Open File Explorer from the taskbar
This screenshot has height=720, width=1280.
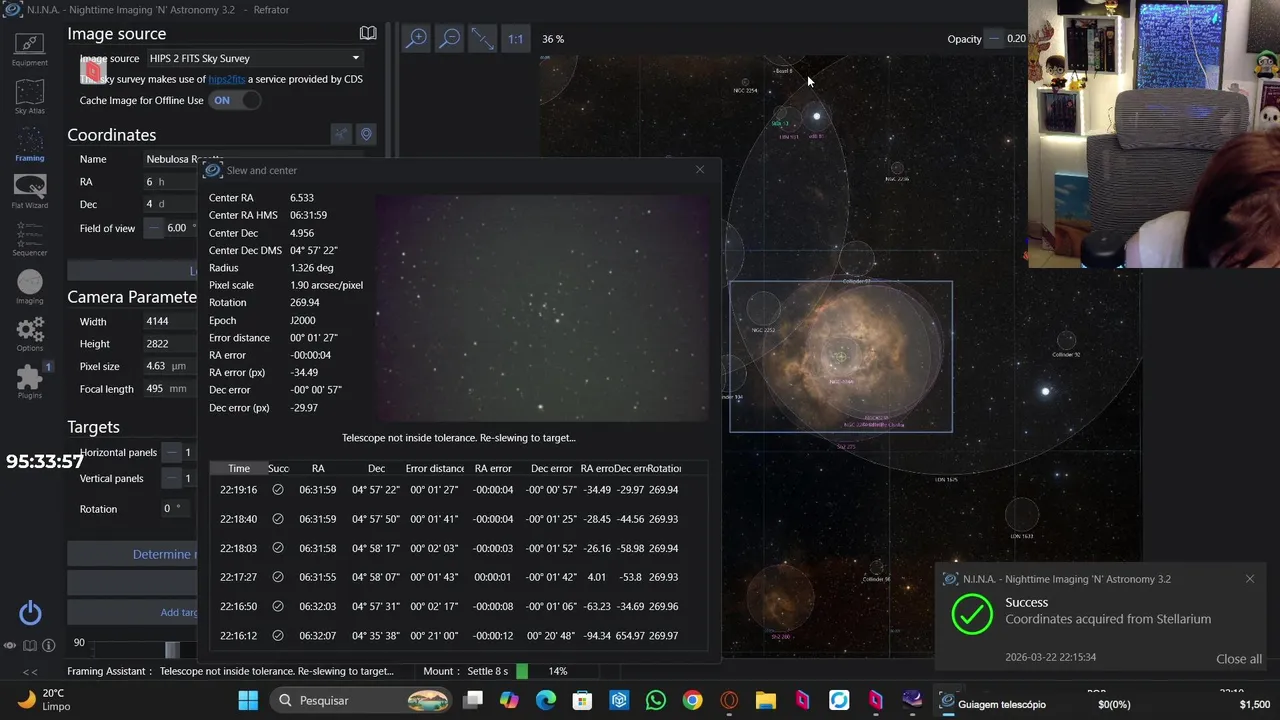coord(766,700)
